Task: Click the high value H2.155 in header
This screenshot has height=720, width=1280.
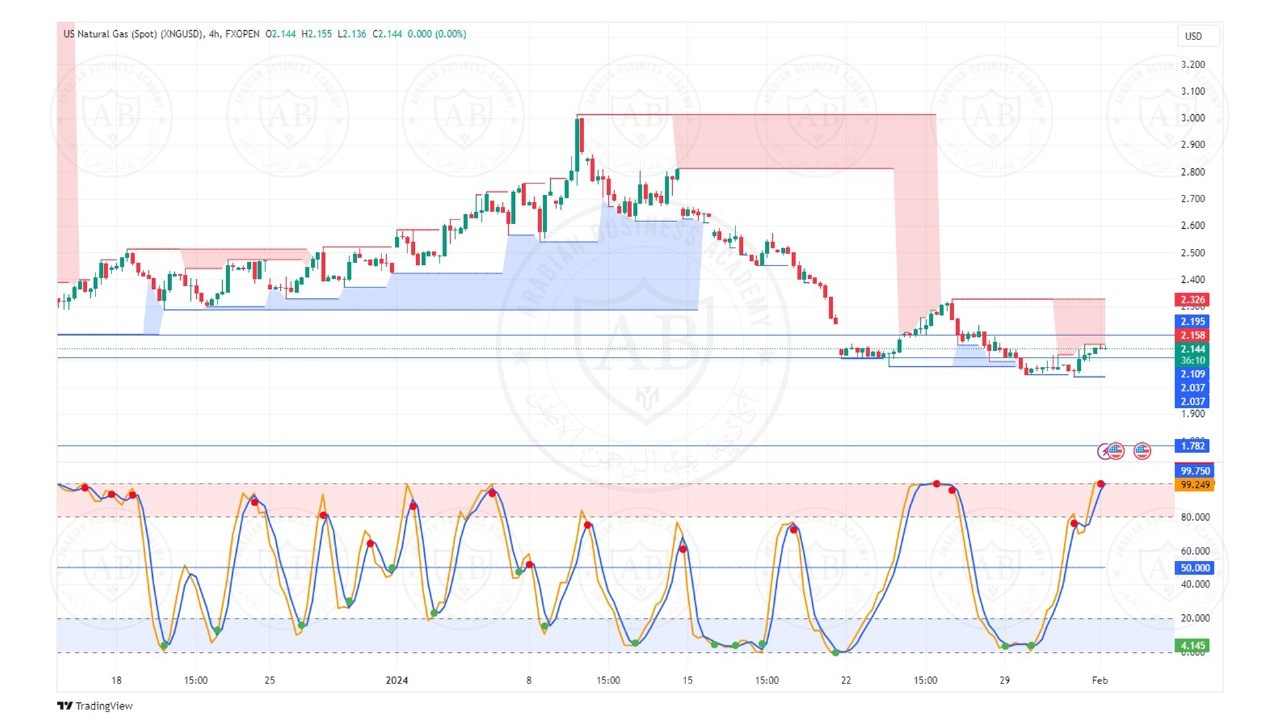Action: (x=316, y=34)
